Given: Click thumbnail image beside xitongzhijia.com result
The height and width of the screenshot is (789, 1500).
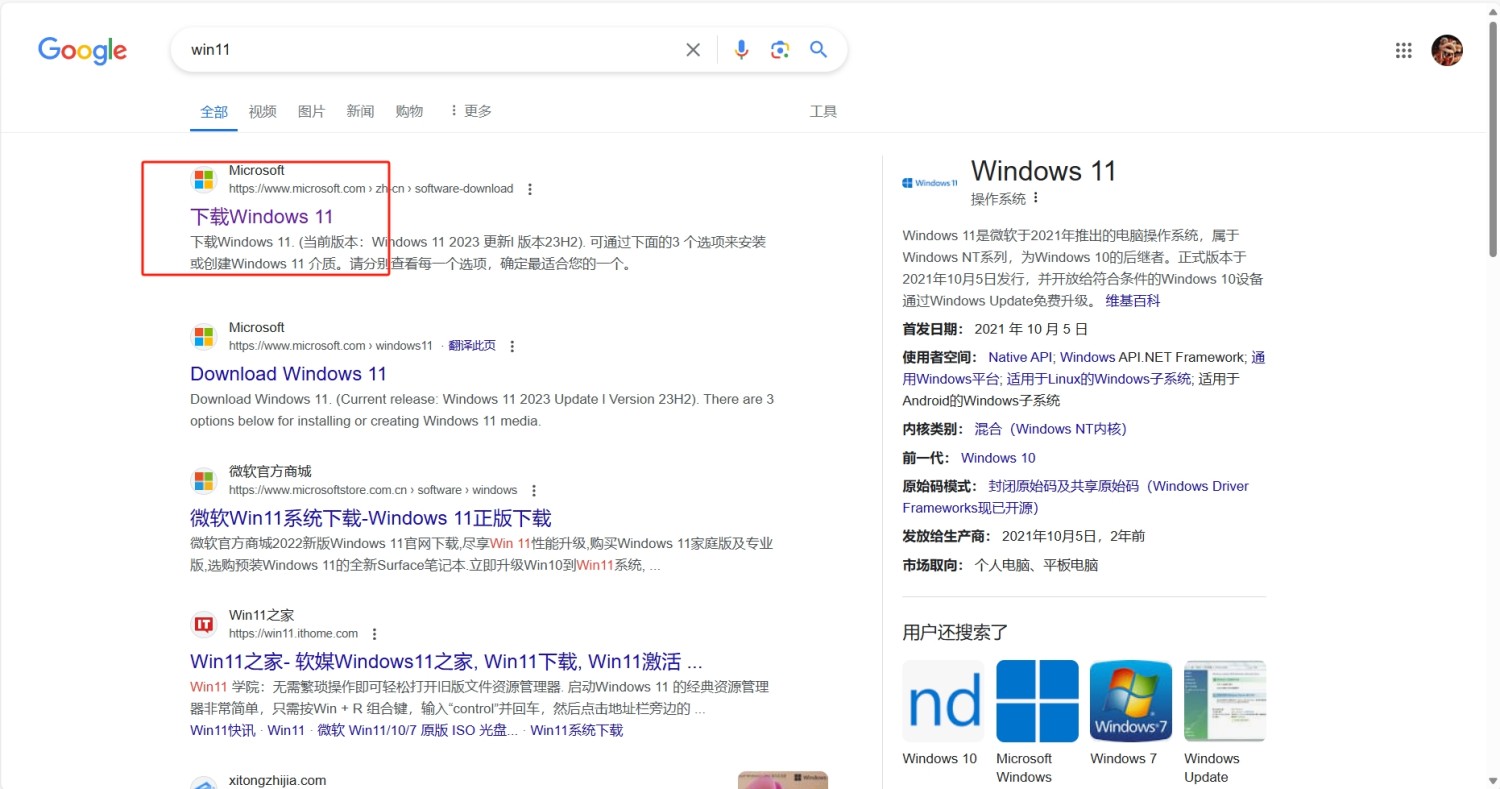Looking at the screenshot, I should tap(783, 780).
